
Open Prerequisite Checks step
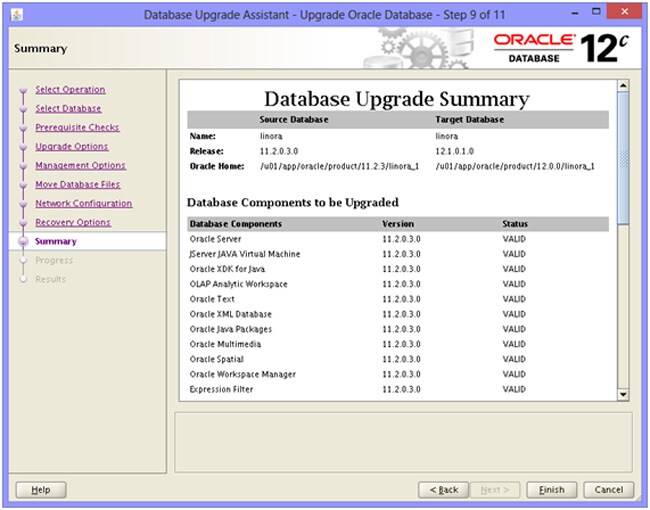tap(77, 127)
